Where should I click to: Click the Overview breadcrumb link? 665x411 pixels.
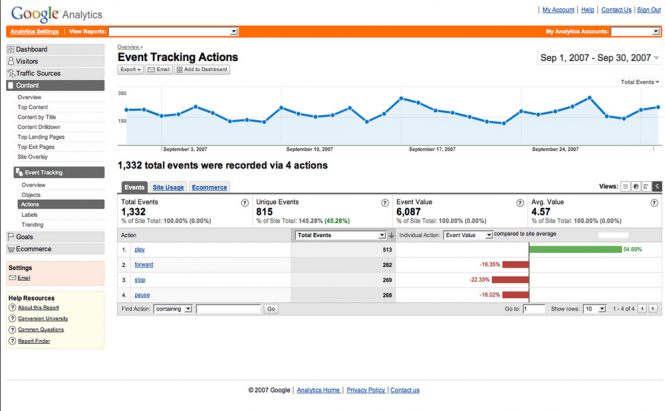129,47
